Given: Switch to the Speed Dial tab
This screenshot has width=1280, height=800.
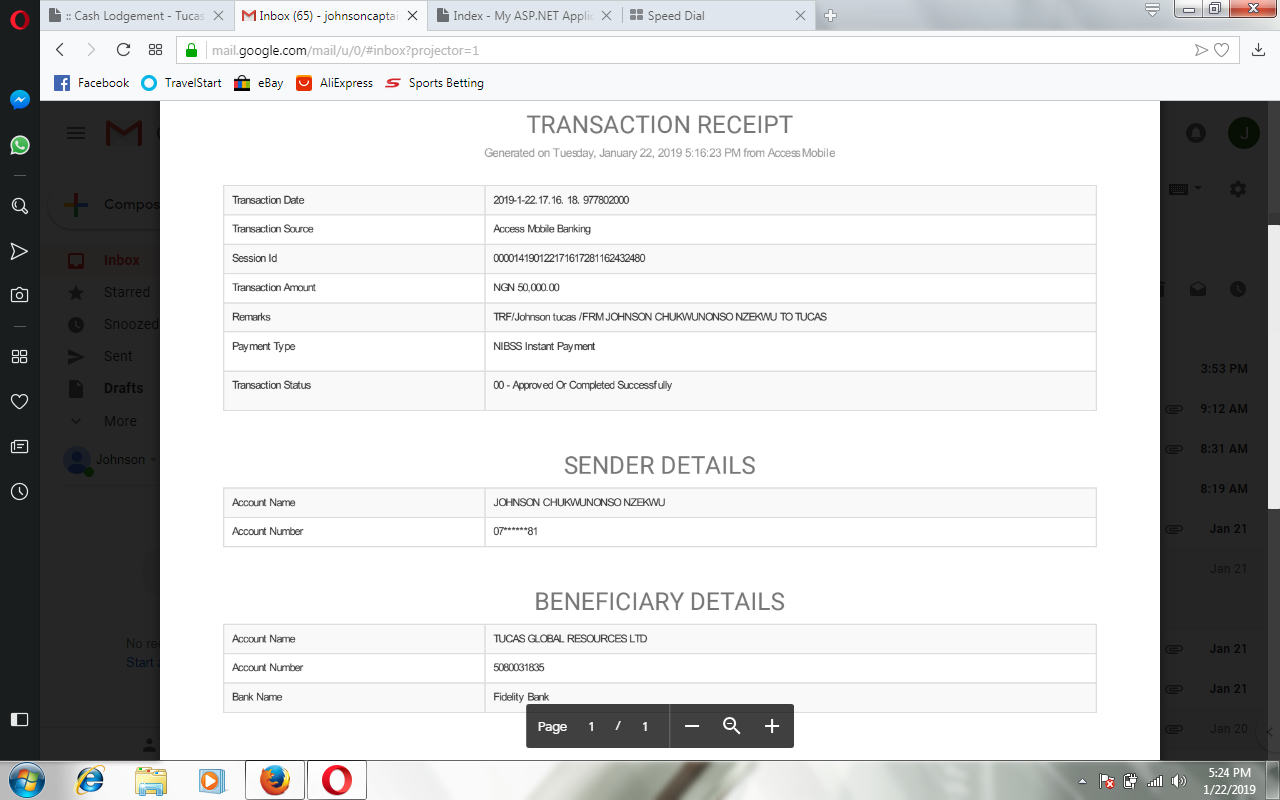Looking at the screenshot, I should 714,16.
